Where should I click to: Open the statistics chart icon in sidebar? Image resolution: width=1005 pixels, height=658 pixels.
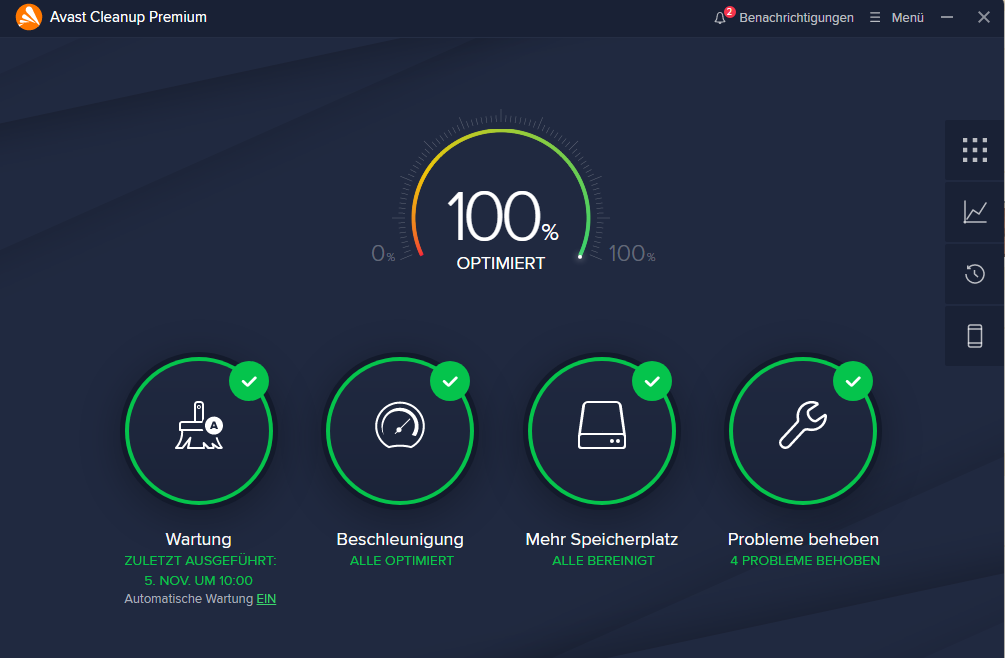974,212
